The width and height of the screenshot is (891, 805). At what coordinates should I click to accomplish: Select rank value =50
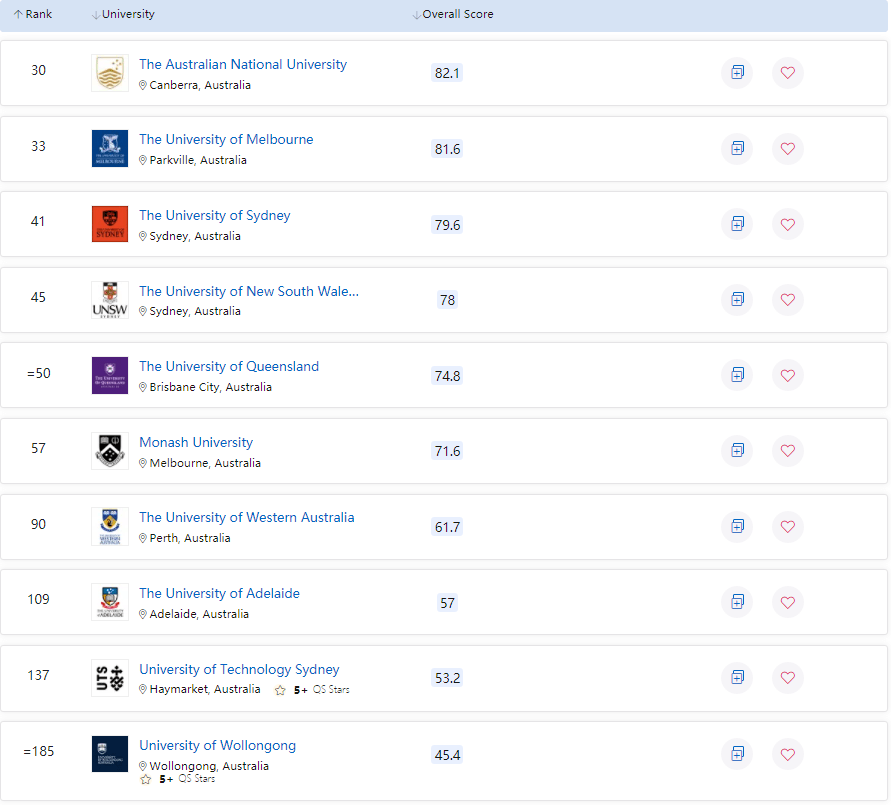click(x=39, y=373)
